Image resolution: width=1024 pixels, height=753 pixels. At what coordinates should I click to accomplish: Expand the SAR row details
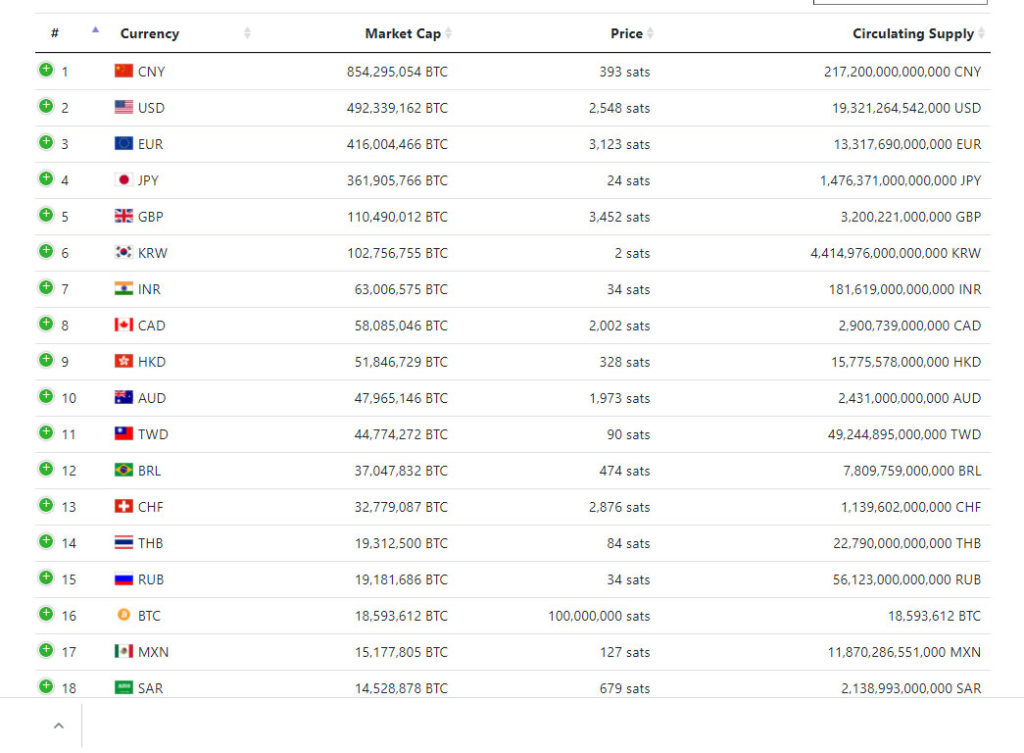coord(46,686)
